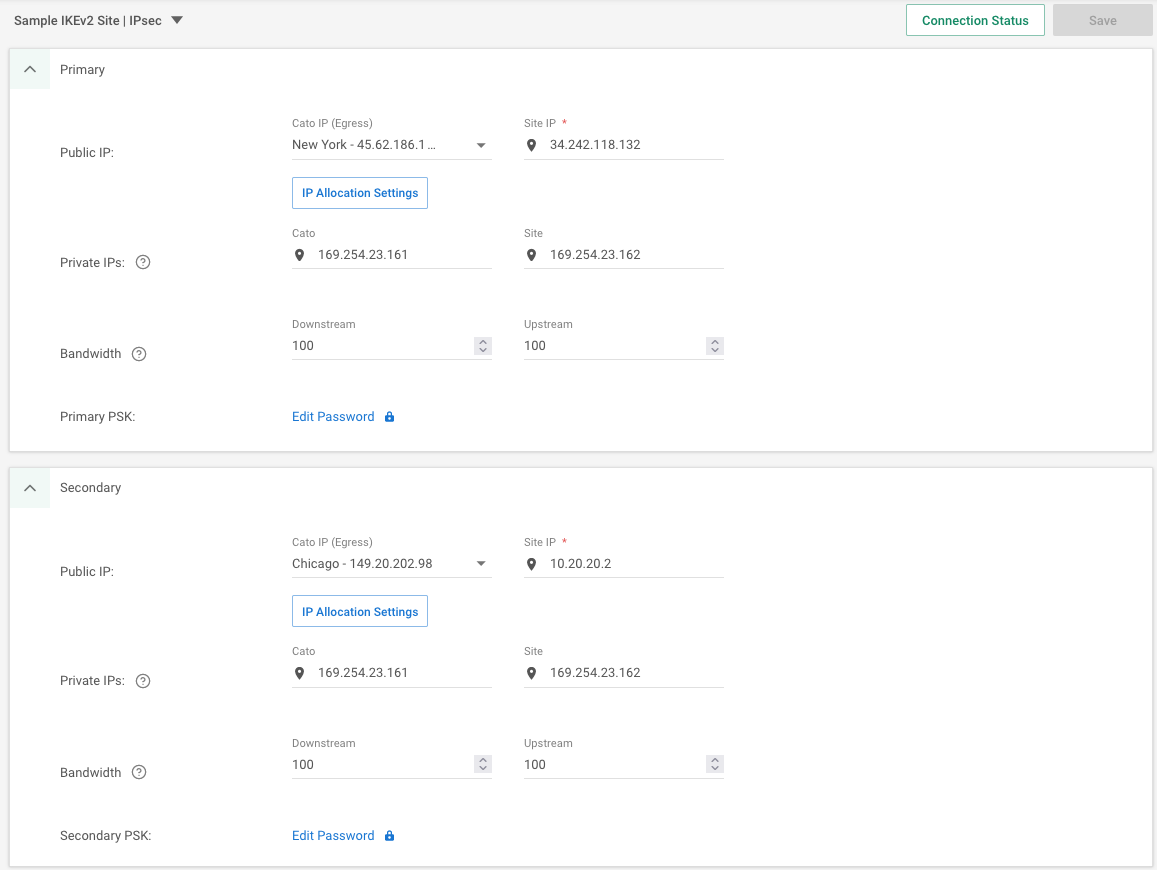Click the location pin icon beside Primary Site IP
The image size is (1157, 870).
click(531, 144)
